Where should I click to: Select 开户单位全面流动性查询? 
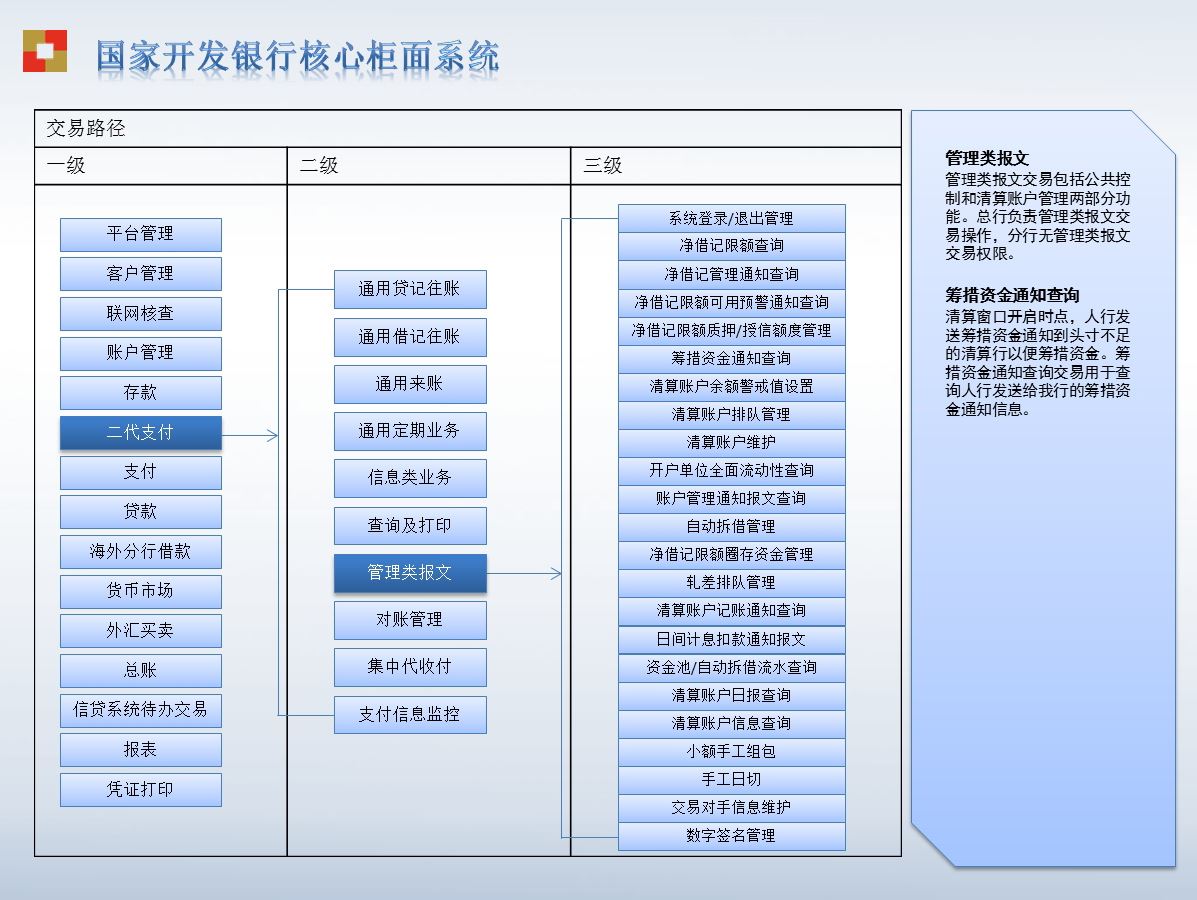tap(731, 471)
